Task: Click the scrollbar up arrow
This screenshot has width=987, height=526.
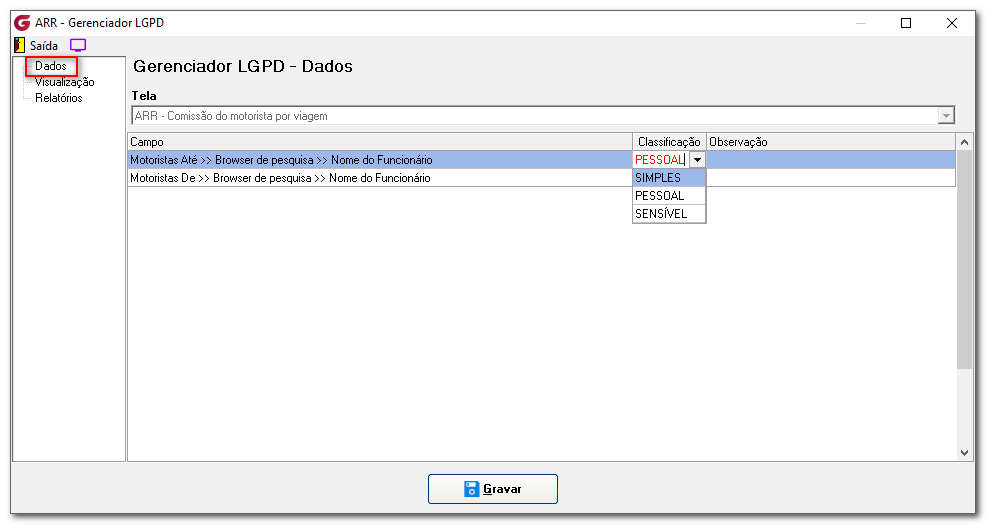Action: coord(964,142)
